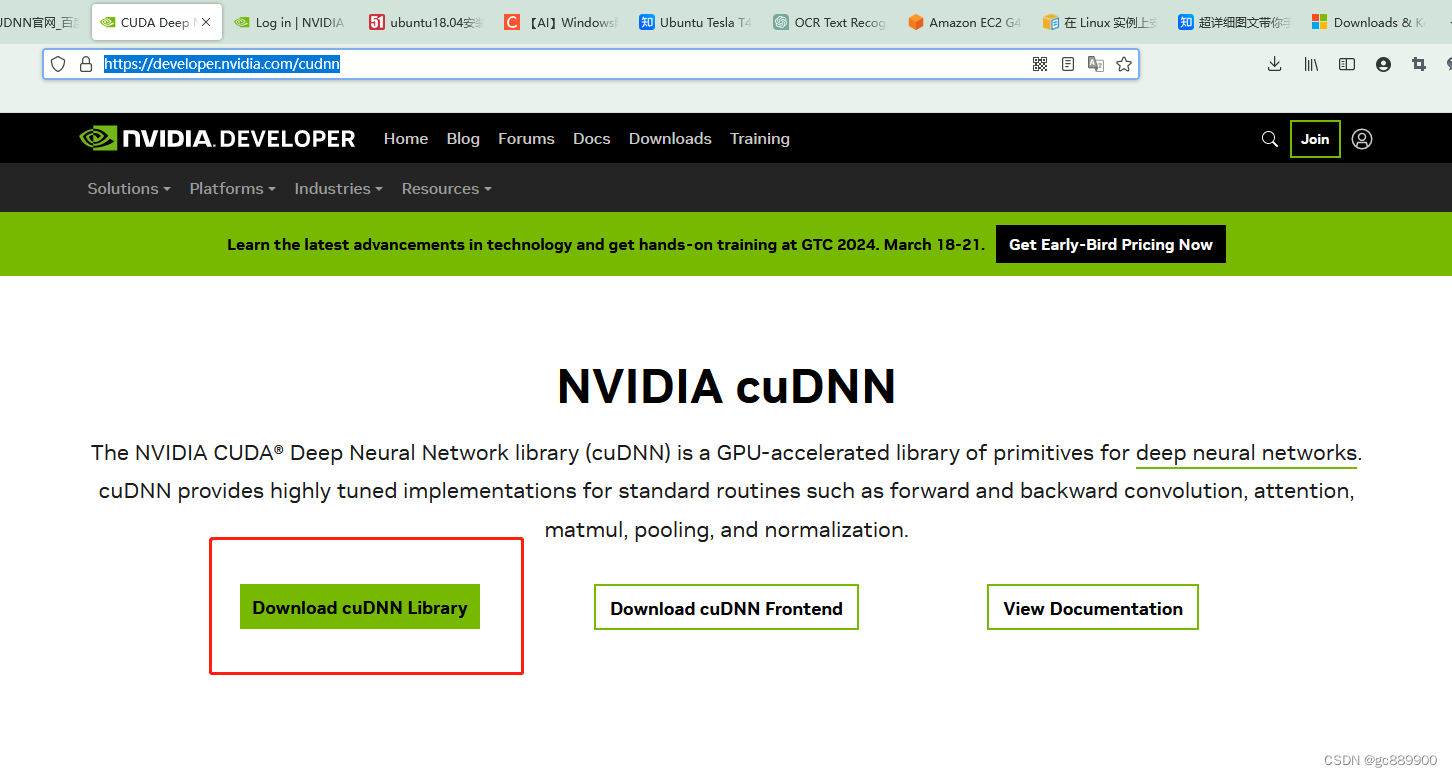Click the browser account avatar icon
Viewport: 1452px width, 777px height.
[1383, 64]
